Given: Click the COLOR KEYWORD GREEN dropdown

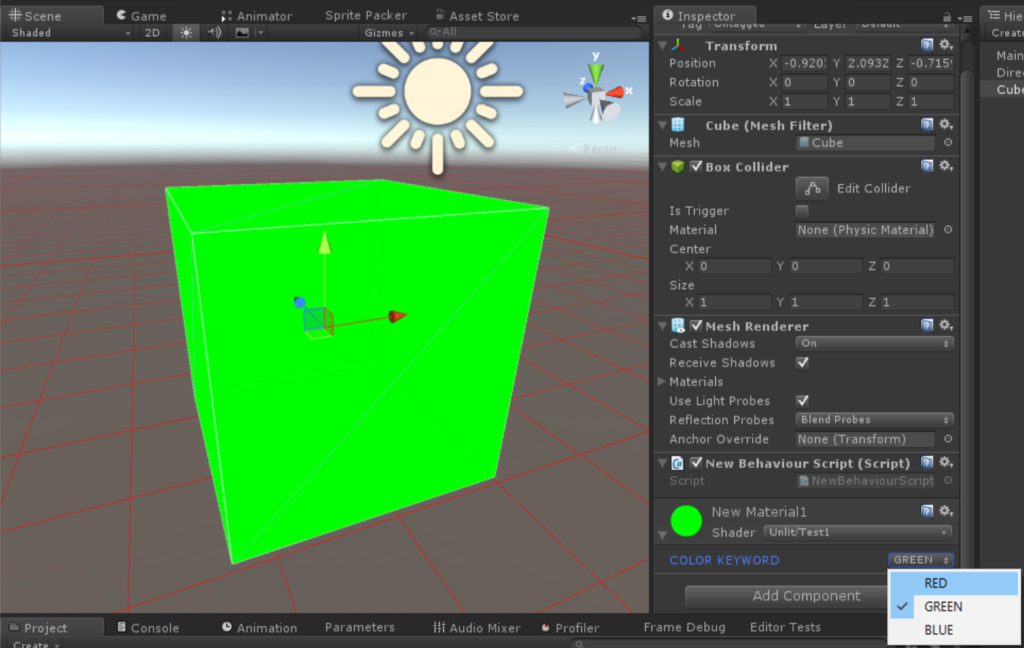Looking at the screenshot, I should (921, 560).
